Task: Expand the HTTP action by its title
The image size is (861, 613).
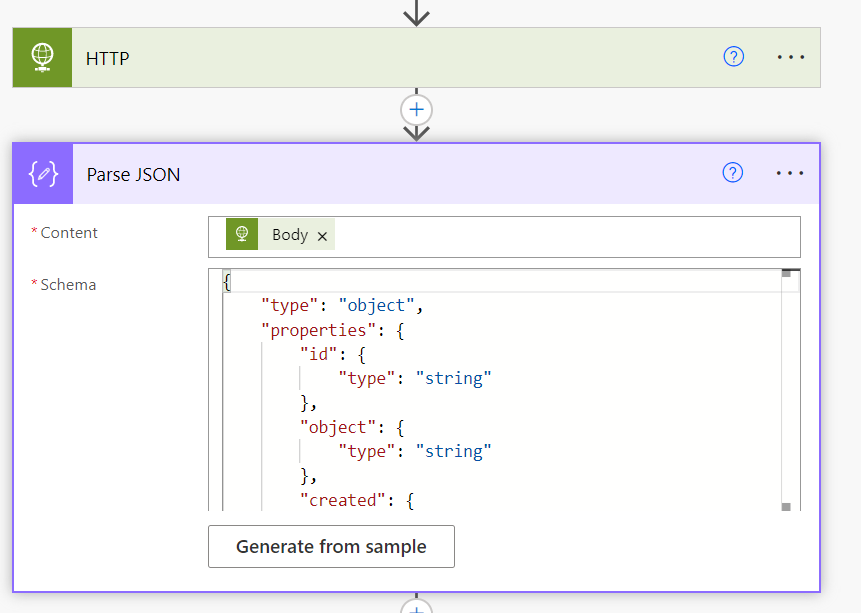Action: tap(108, 58)
